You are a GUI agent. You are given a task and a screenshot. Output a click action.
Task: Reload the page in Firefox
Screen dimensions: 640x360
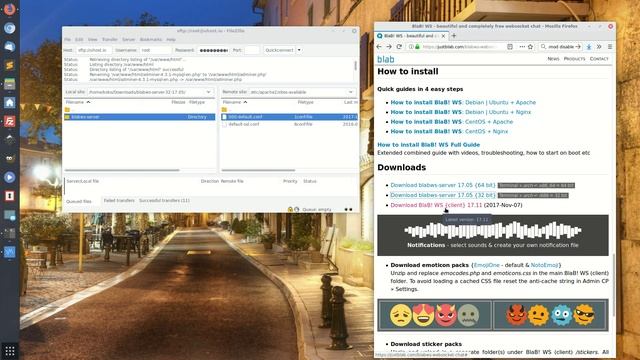point(399,47)
